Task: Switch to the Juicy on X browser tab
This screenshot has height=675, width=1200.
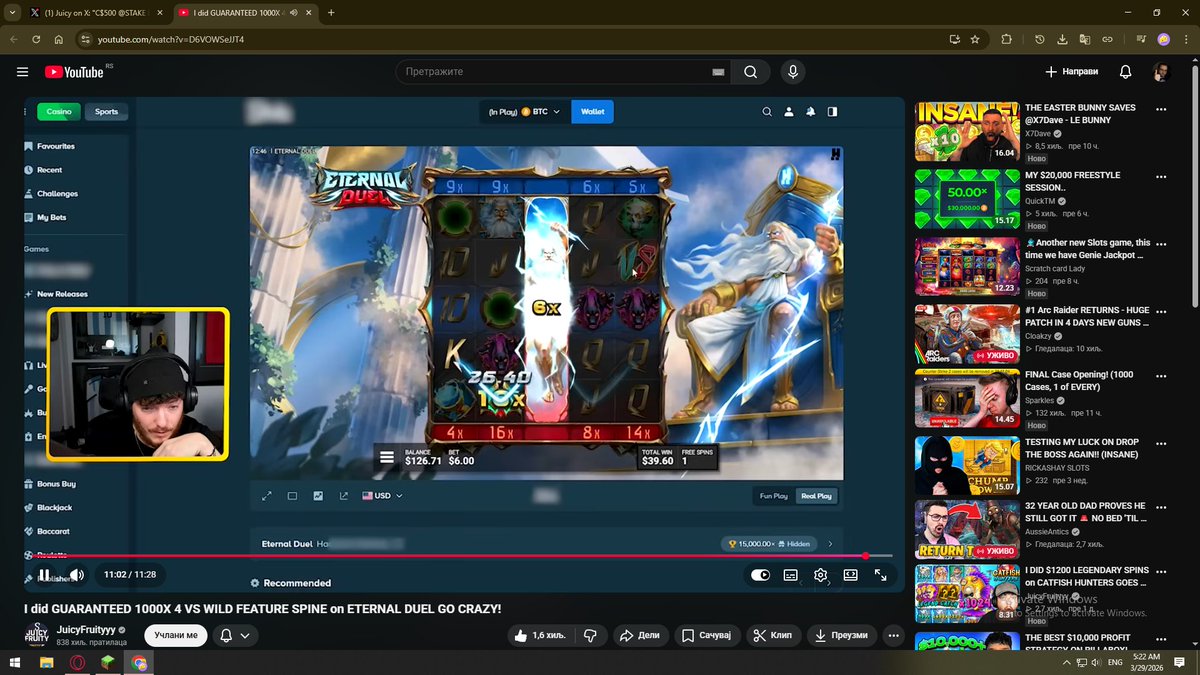Action: 95,13
